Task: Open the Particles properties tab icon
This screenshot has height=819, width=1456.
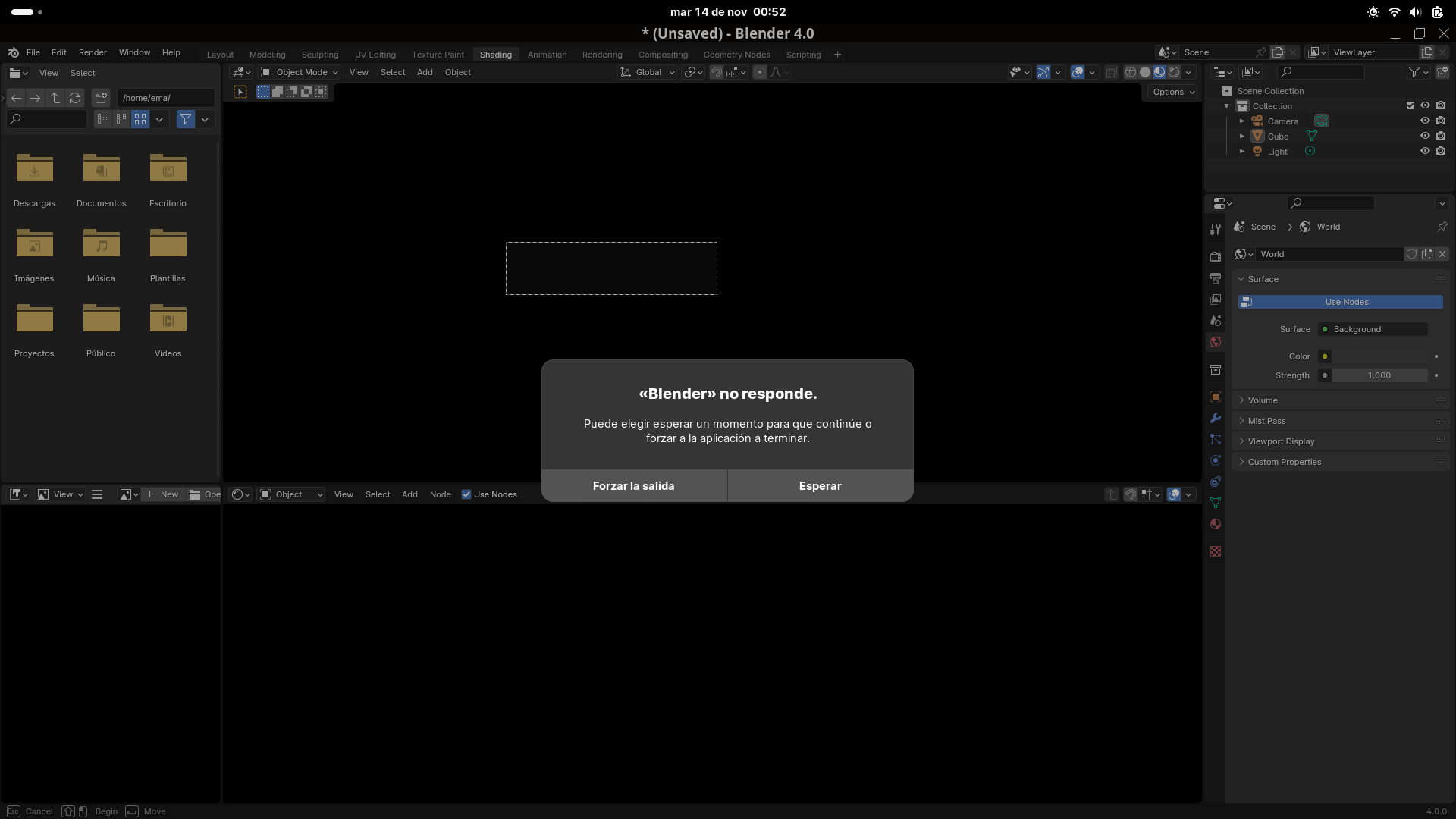Action: tap(1216, 439)
